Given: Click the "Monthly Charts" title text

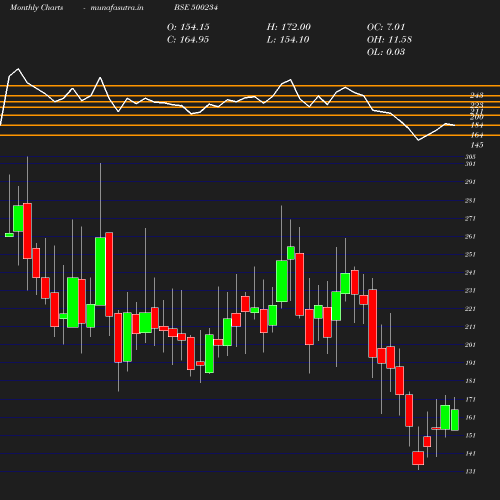Looking at the screenshot, I should pyautogui.click(x=37, y=7).
